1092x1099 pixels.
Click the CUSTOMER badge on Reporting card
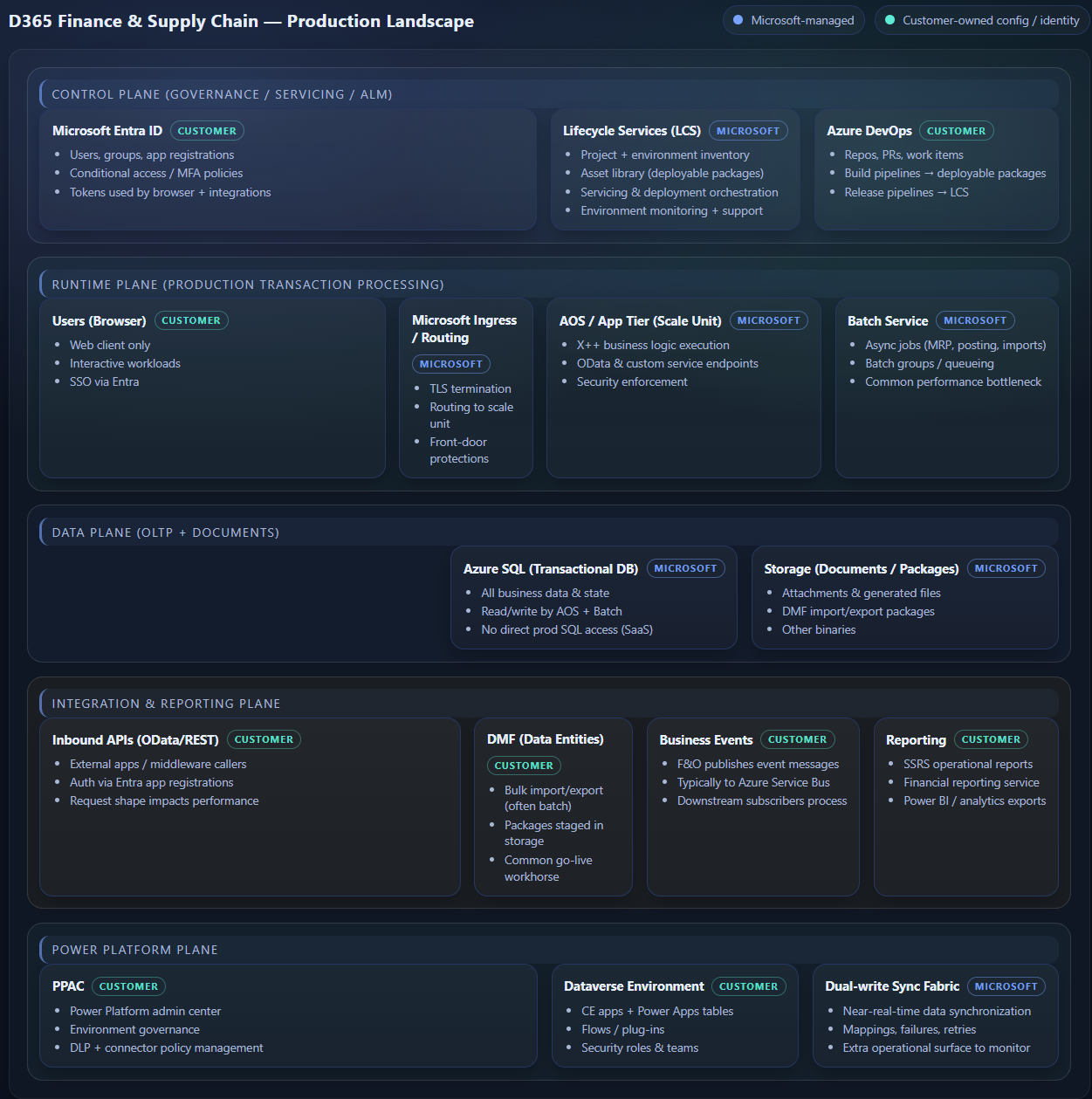(x=991, y=739)
